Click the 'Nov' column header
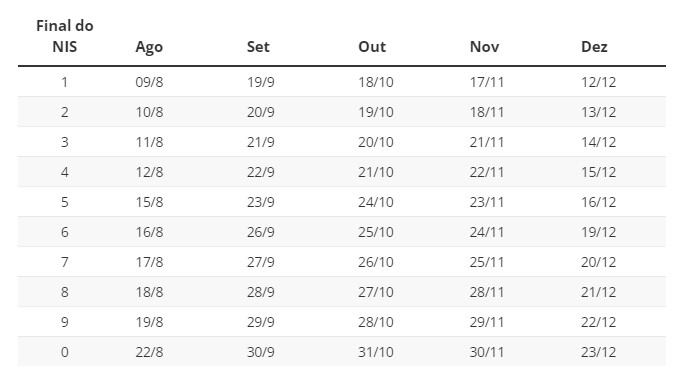The width and height of the screenshot is (685, 385). tap(484, 47)
